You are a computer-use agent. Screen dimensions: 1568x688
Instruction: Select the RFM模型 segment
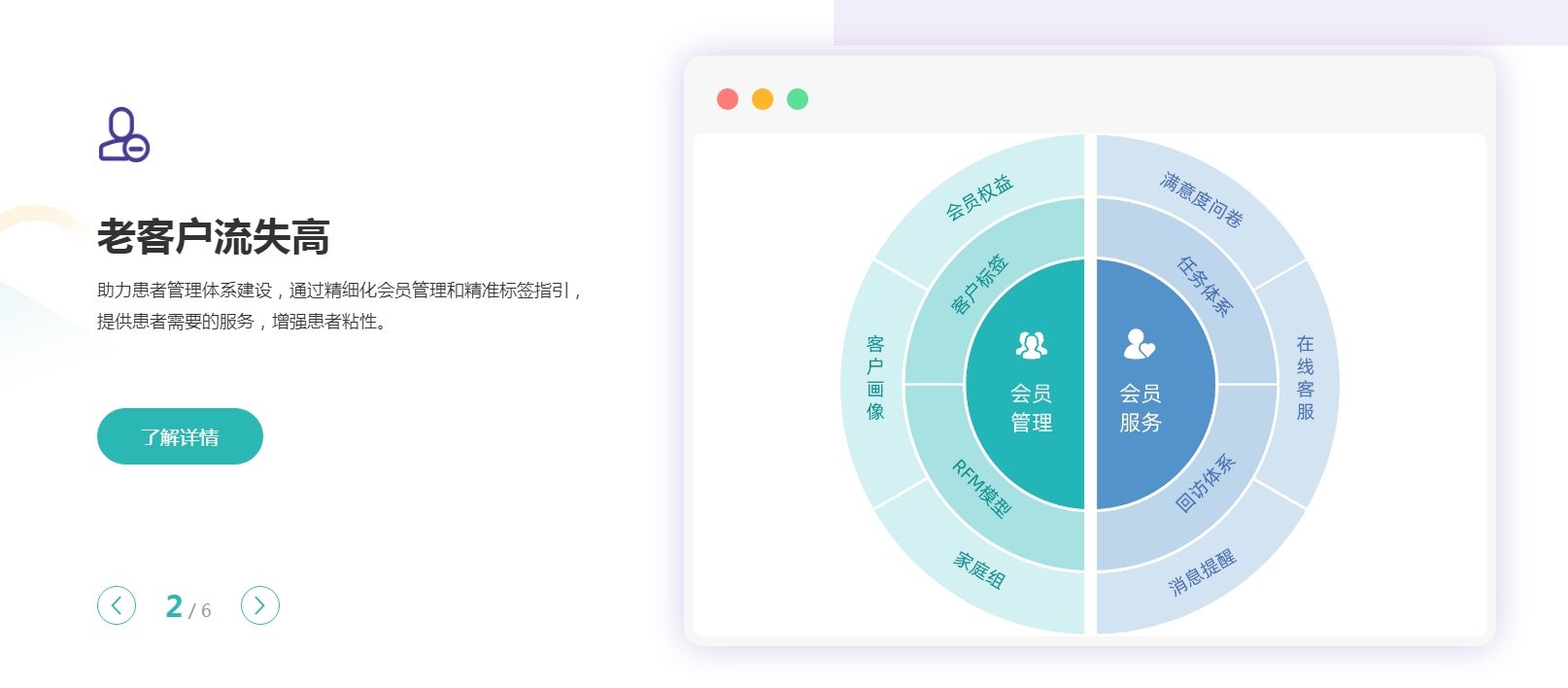pyautogui.click(x=981, y=489)
